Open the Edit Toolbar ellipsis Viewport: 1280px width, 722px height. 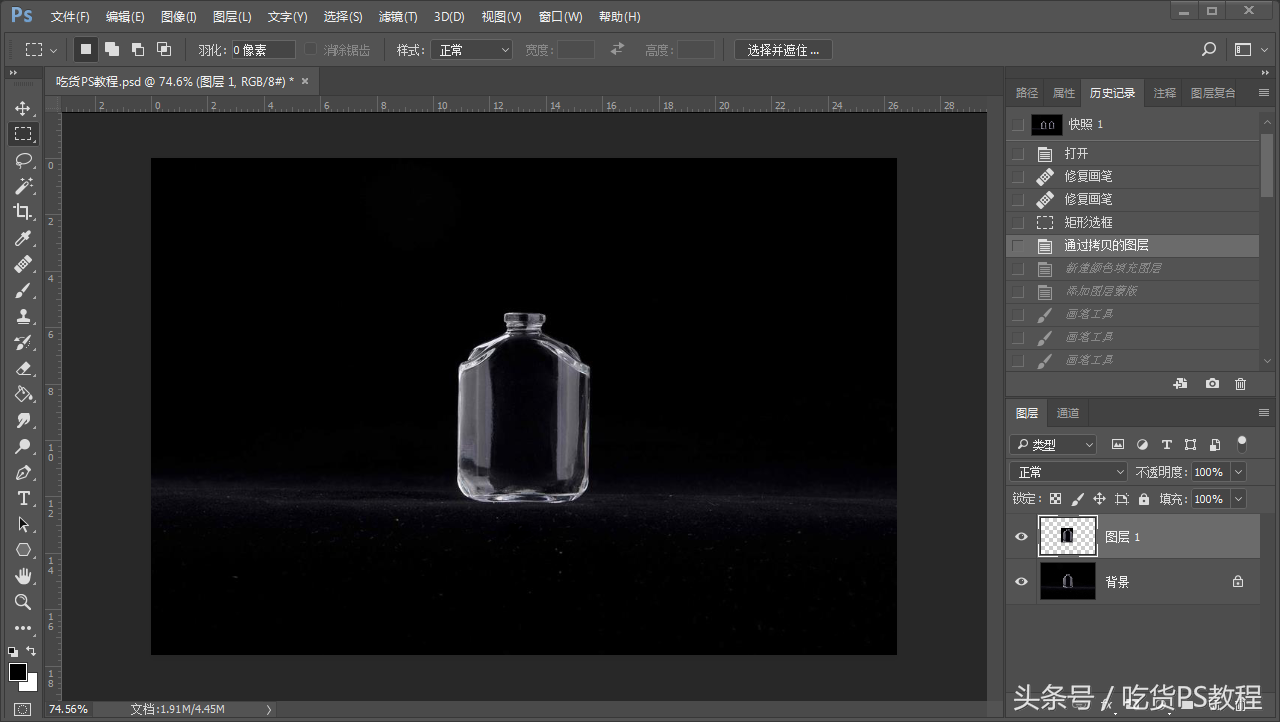point(23,628)
